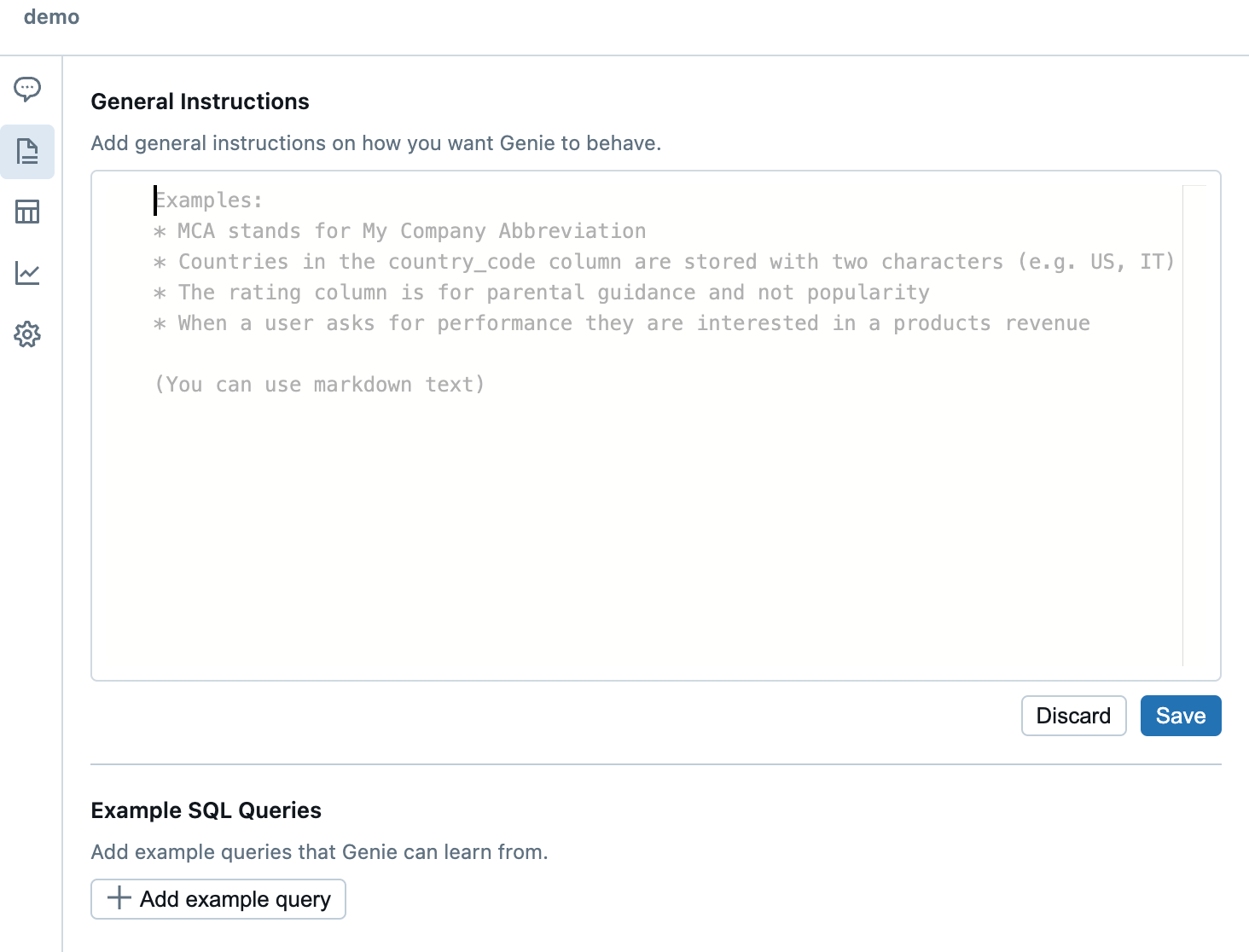Navigate to chats using speech bubble icon
This screenshot has height=952, width=1249.
(27, 89)
